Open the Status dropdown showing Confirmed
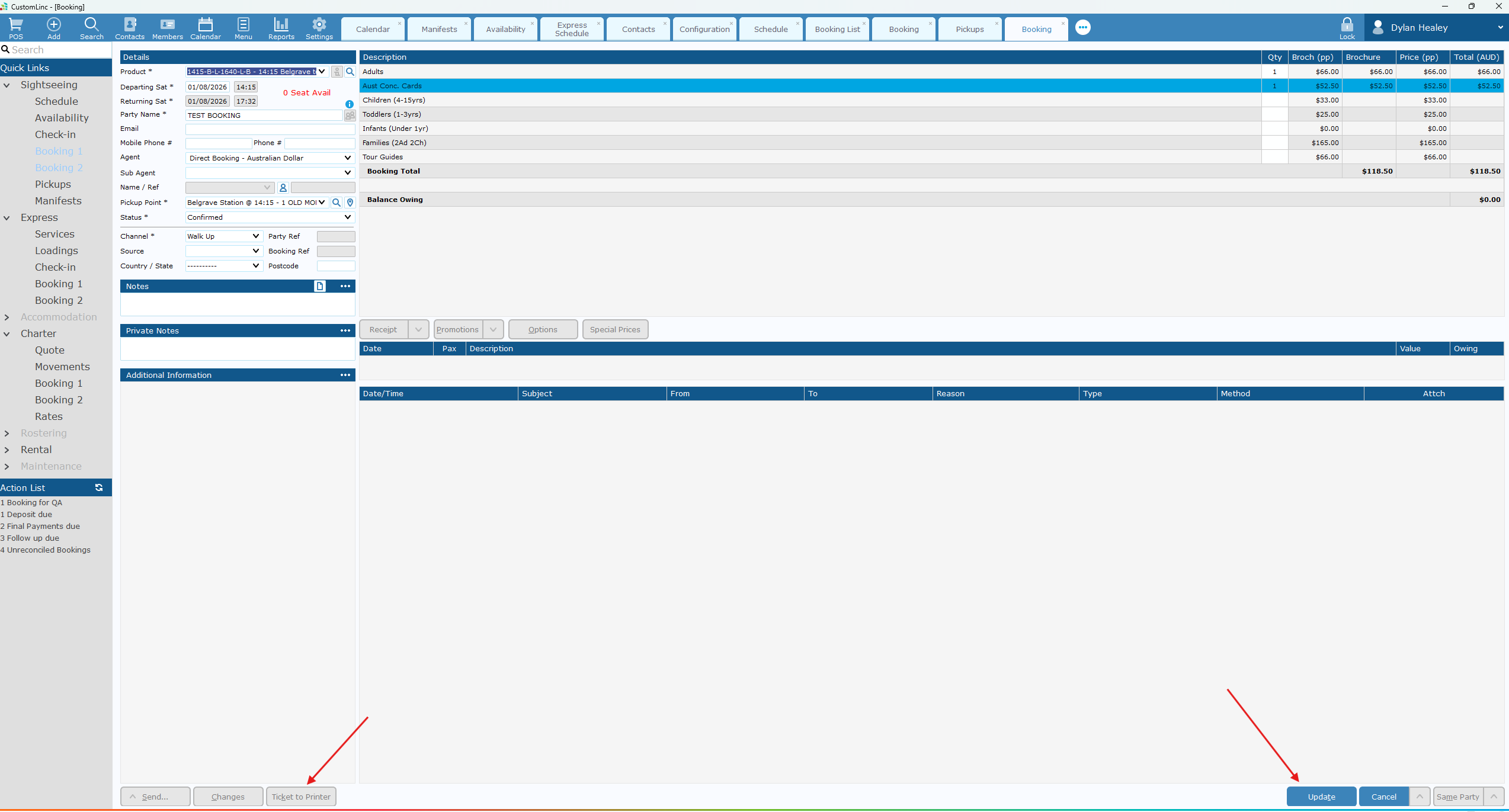Viewport: 1509px width, 812px height. pos(270,217)
